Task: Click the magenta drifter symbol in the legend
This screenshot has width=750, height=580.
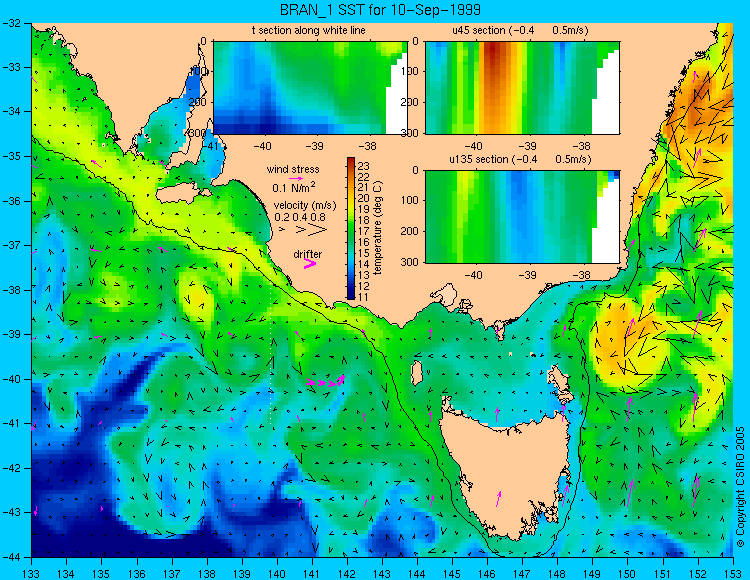Action: tap(310, 263)
